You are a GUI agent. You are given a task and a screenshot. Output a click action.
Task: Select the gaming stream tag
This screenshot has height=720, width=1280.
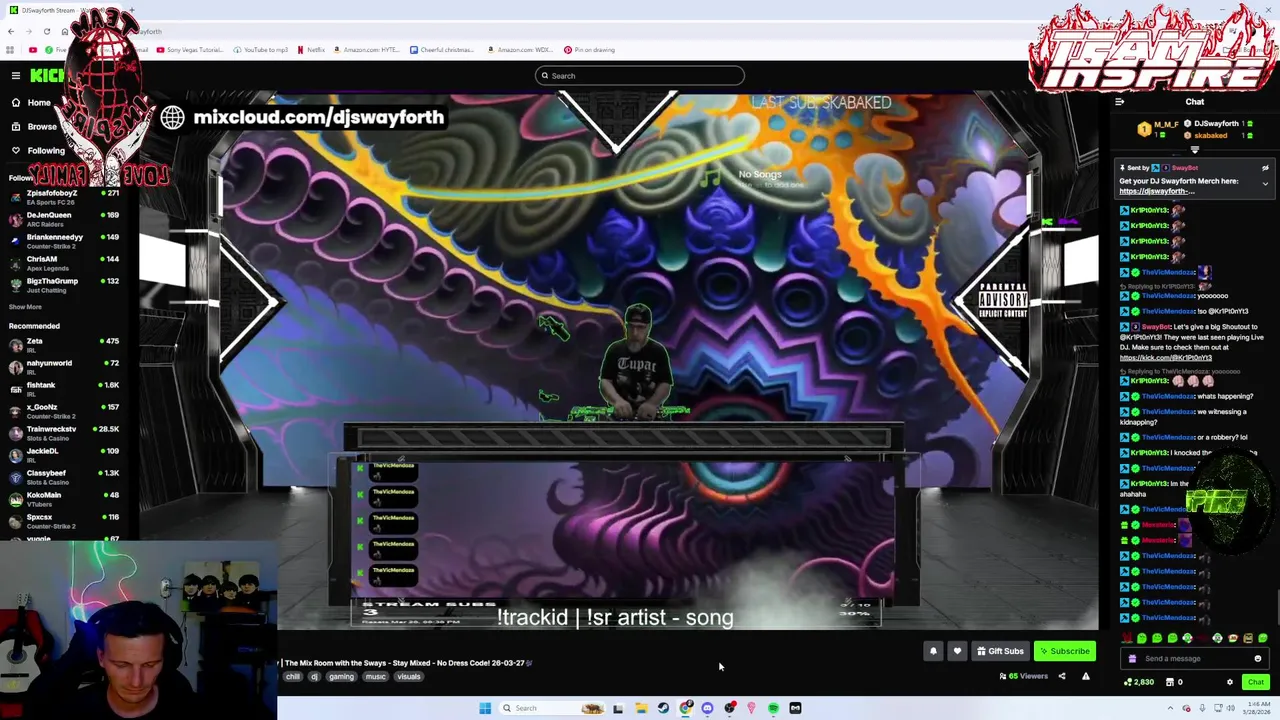click(341, 677)
